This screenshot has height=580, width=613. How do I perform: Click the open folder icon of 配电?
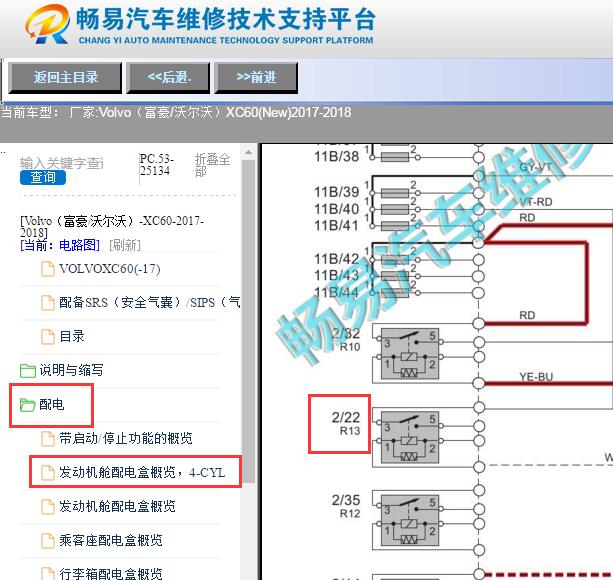(28, 405)
